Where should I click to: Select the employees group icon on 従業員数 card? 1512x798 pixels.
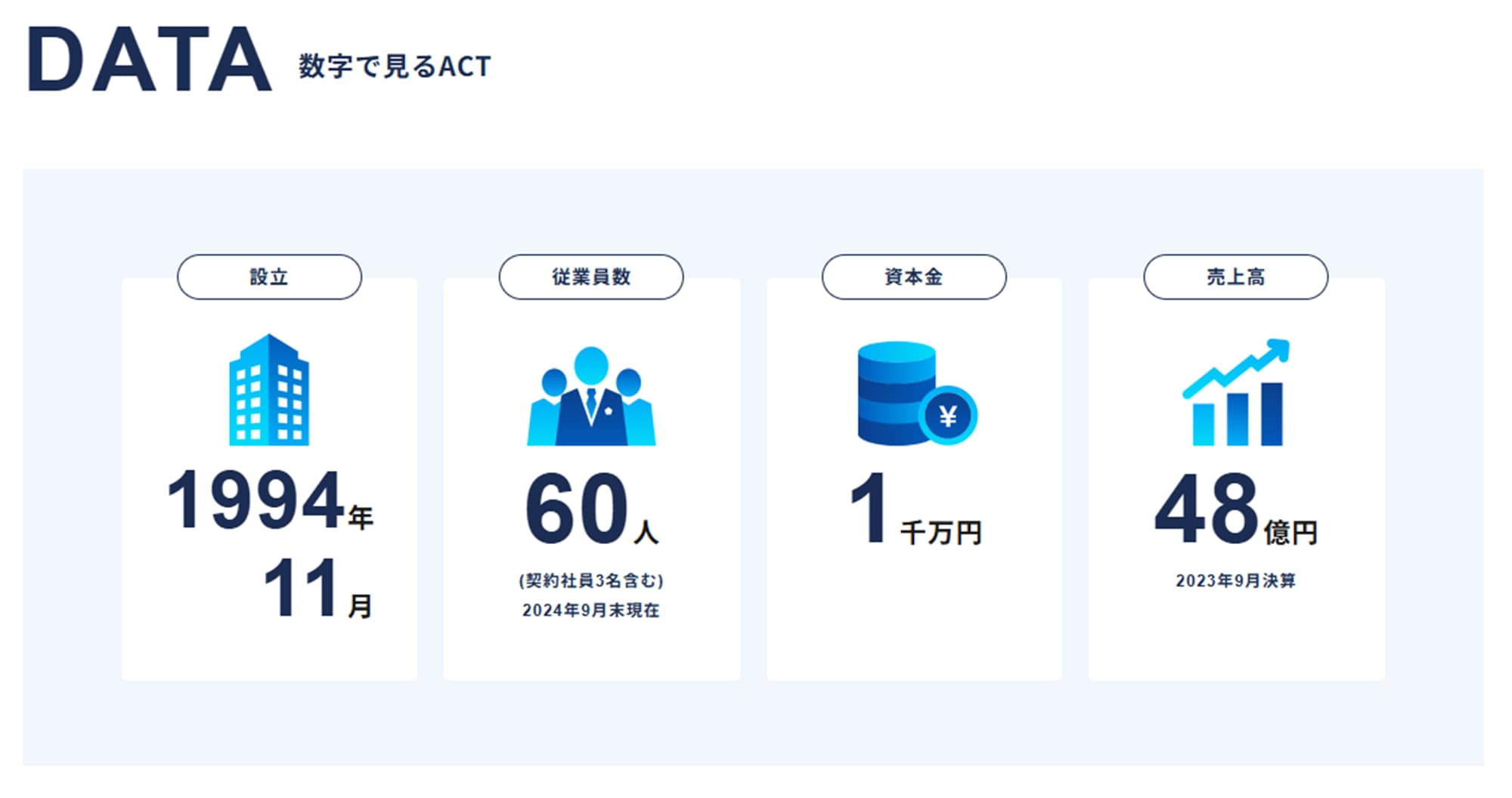pos(590,397)
